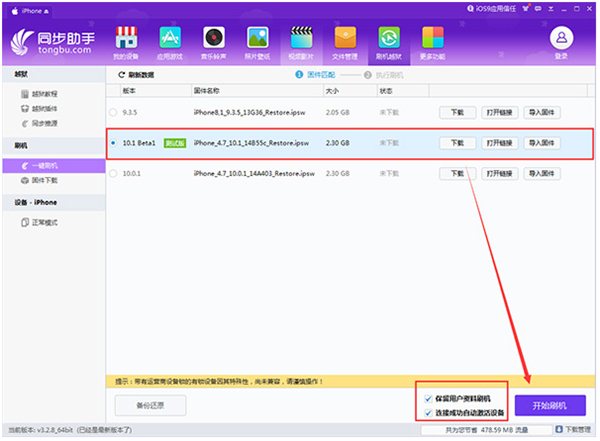Click the green beta tag badge

(x=175, y=143)
